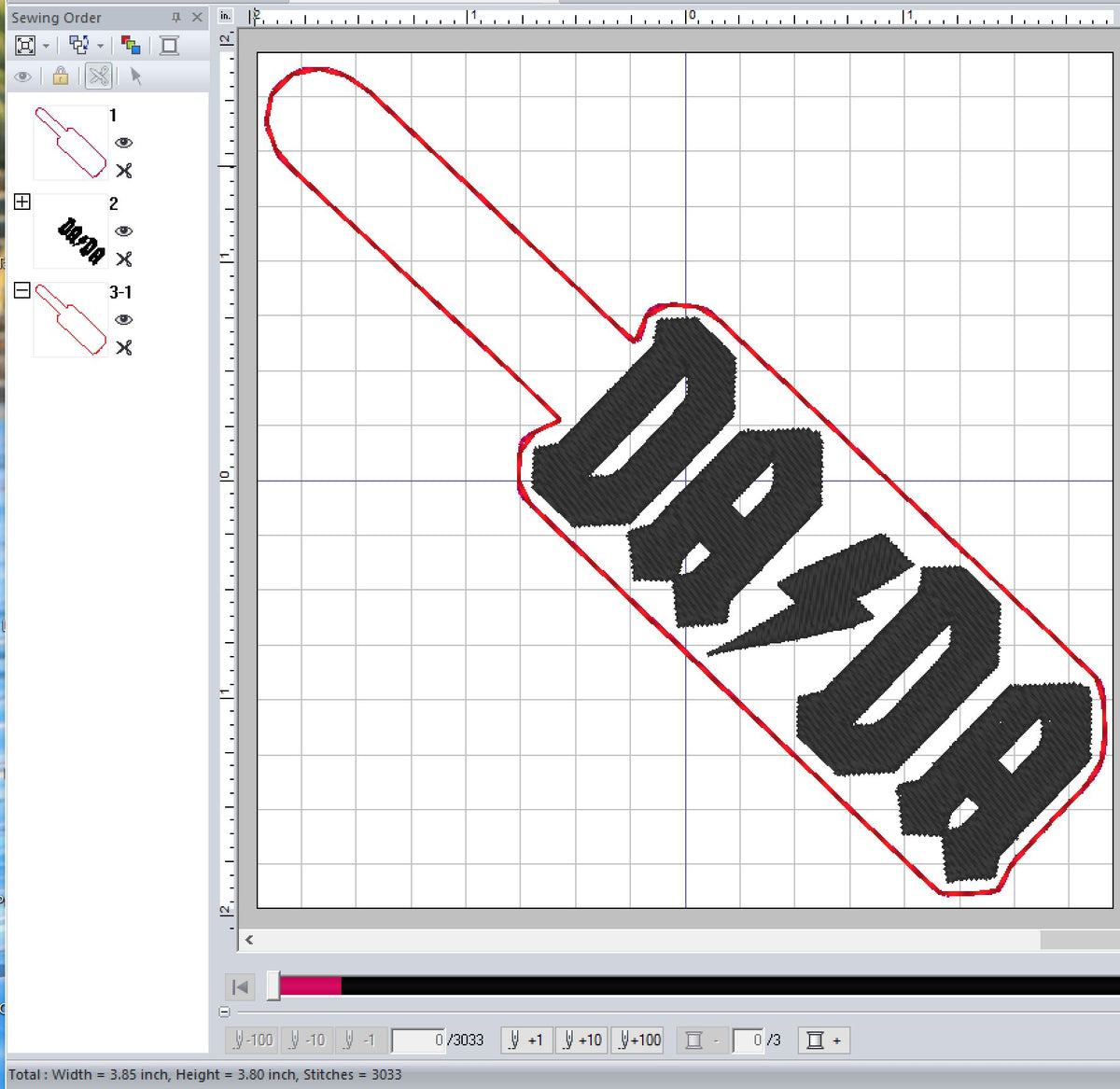
Task: Select the arrow pointer icon in Sewing Order panel
Action: (136, 77)
